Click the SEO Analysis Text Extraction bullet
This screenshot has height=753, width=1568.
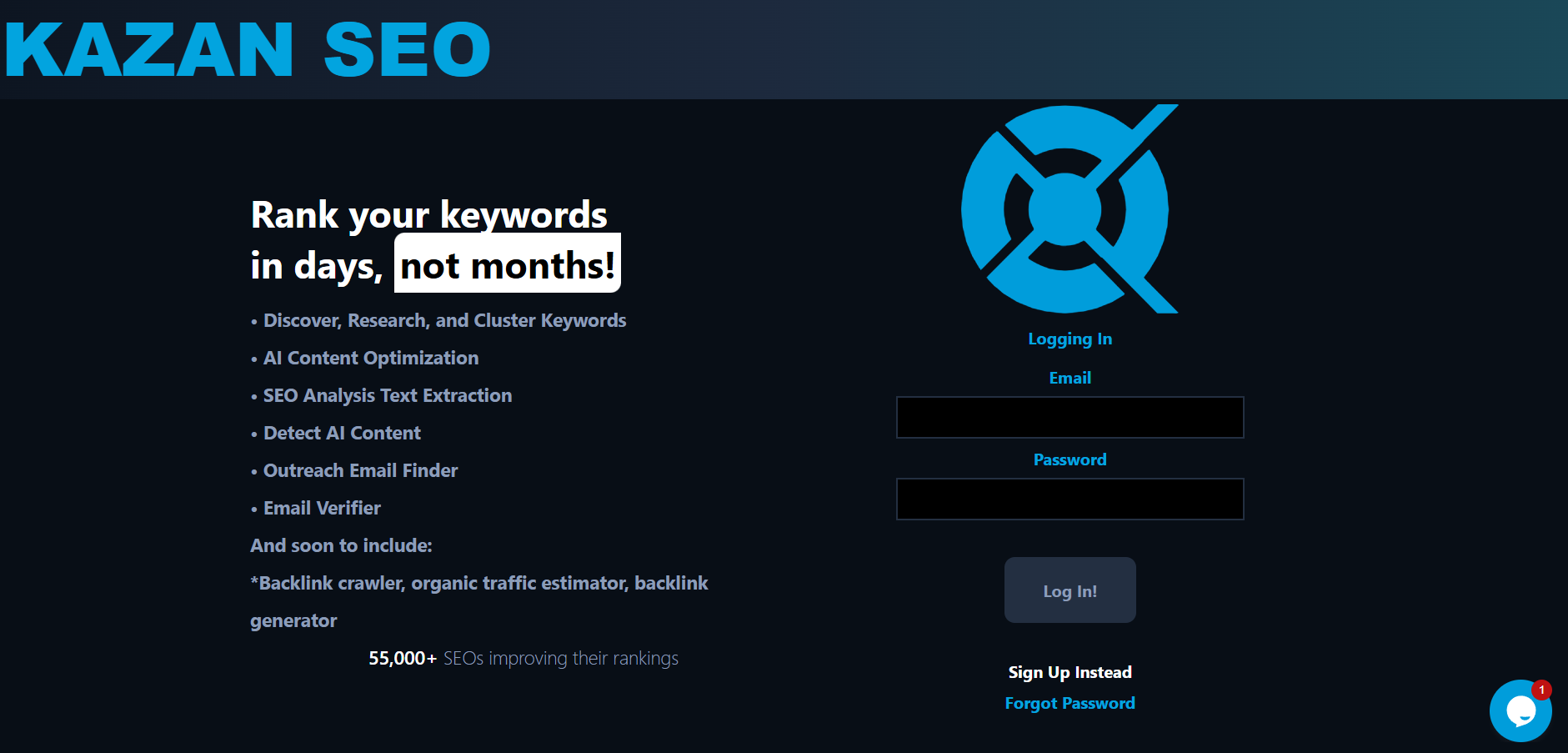(x=387, y=396)
